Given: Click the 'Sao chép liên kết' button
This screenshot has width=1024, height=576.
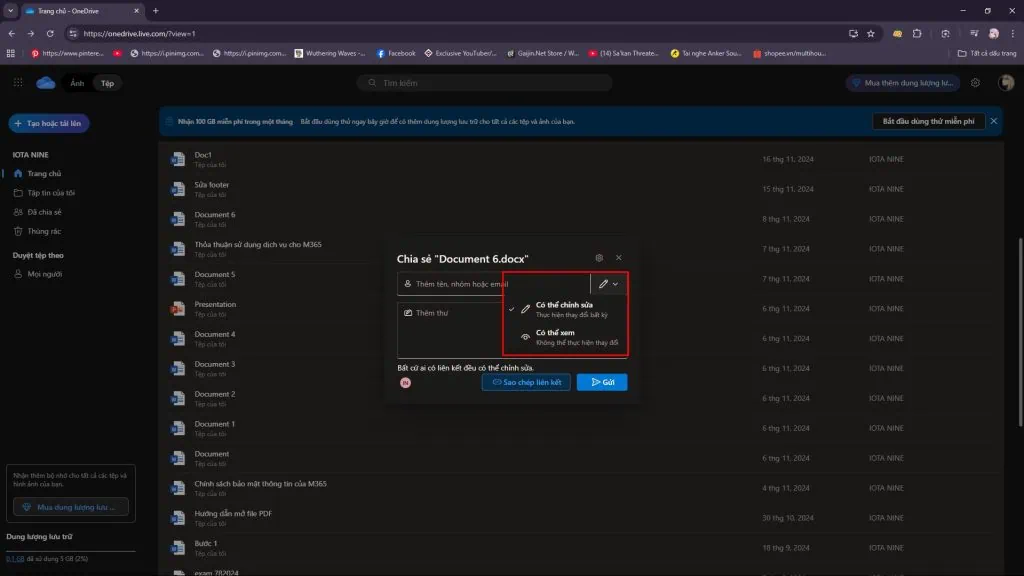Looking at the screenshot, I should 526,382.
